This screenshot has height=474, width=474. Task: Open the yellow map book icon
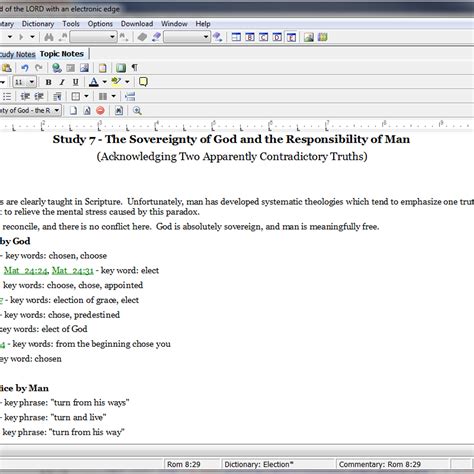pos(322,37)
